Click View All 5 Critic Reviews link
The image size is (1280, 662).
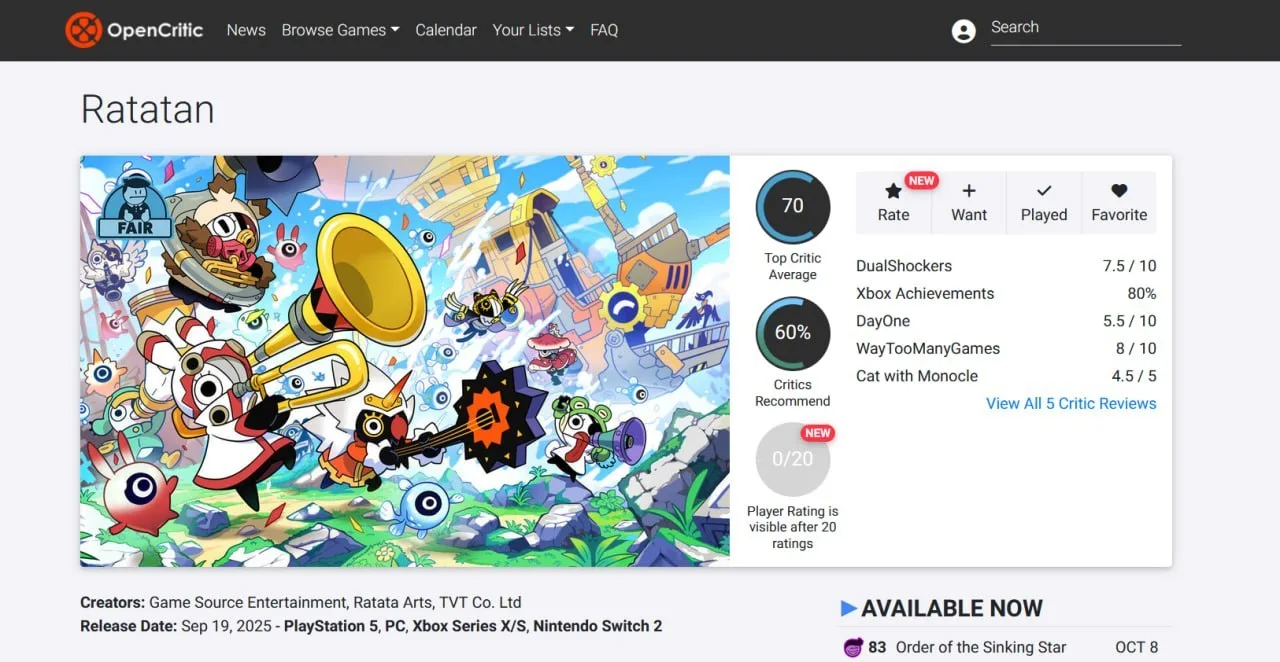pos(1071,403)
